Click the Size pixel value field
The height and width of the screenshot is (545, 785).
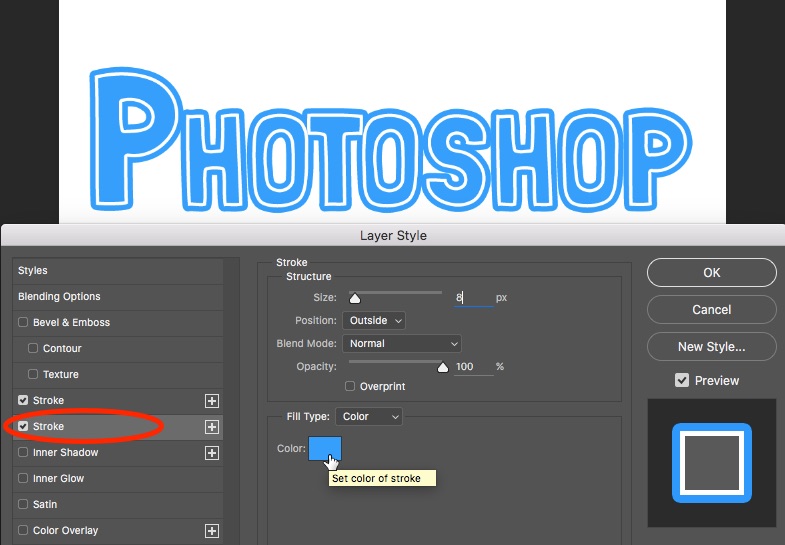click(x=473, y=298)
